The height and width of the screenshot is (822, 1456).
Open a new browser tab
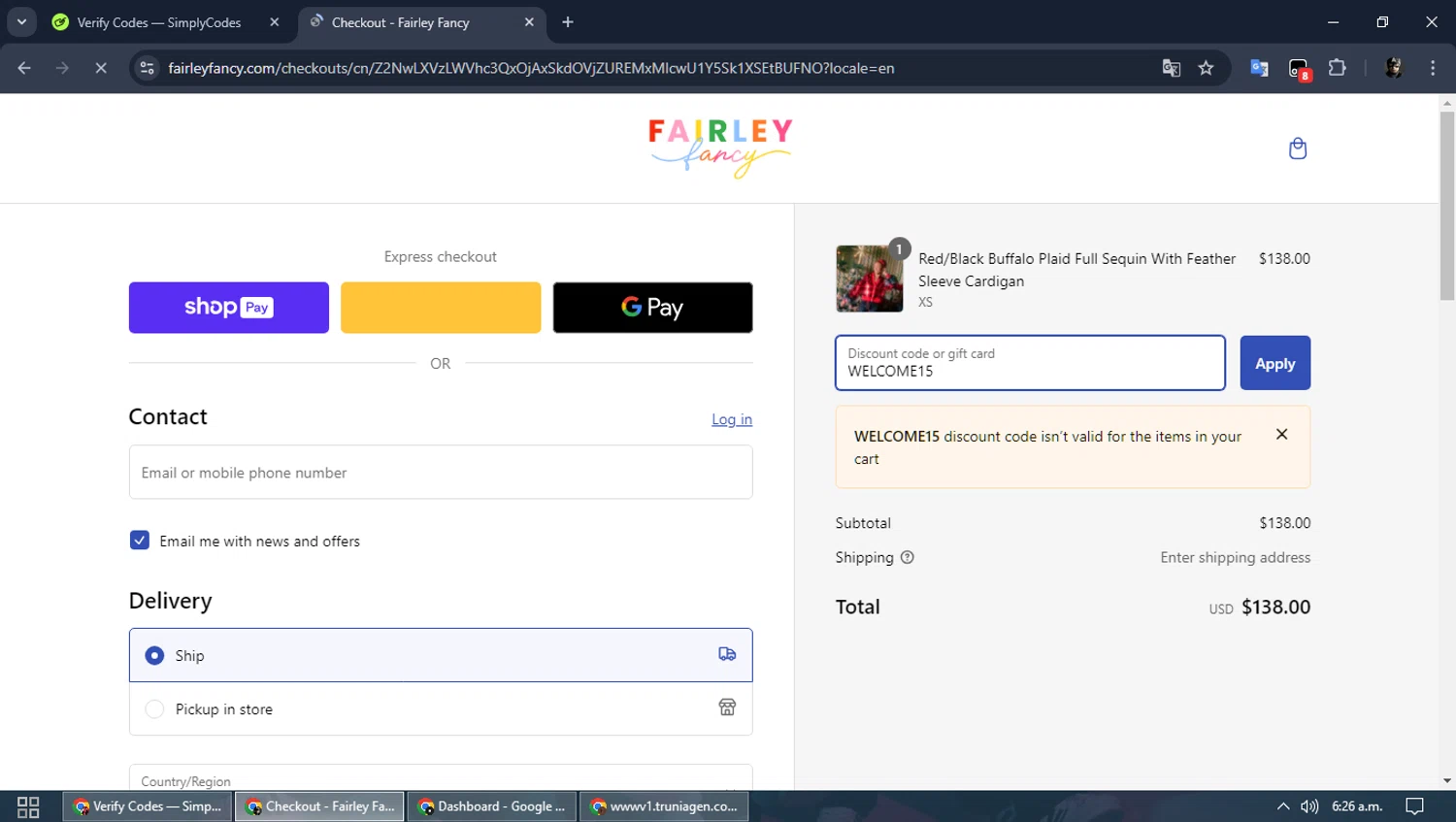pyautogui.click(x=568, y=22)
